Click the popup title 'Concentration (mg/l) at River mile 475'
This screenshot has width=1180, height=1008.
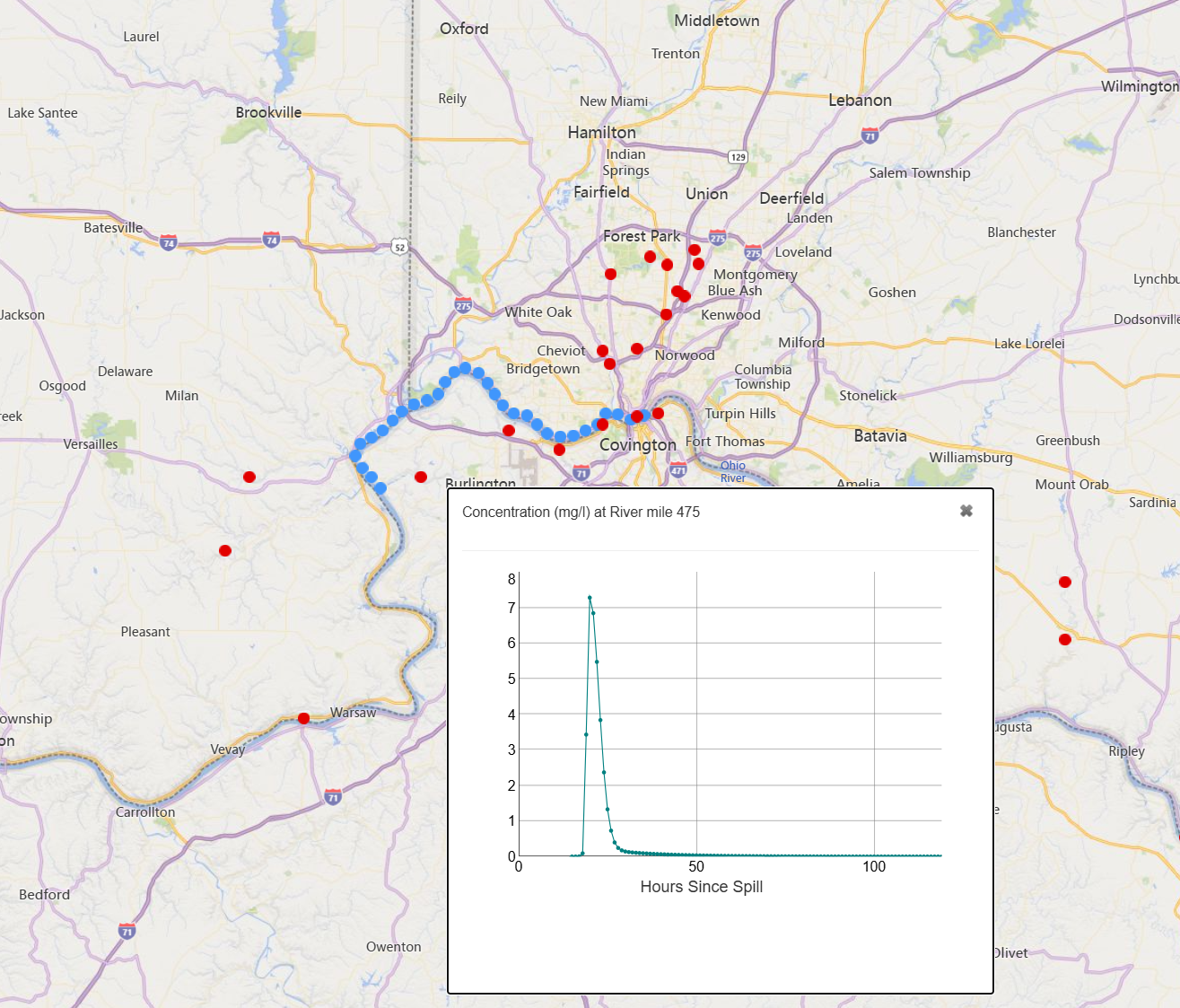(x=581, y=512)
